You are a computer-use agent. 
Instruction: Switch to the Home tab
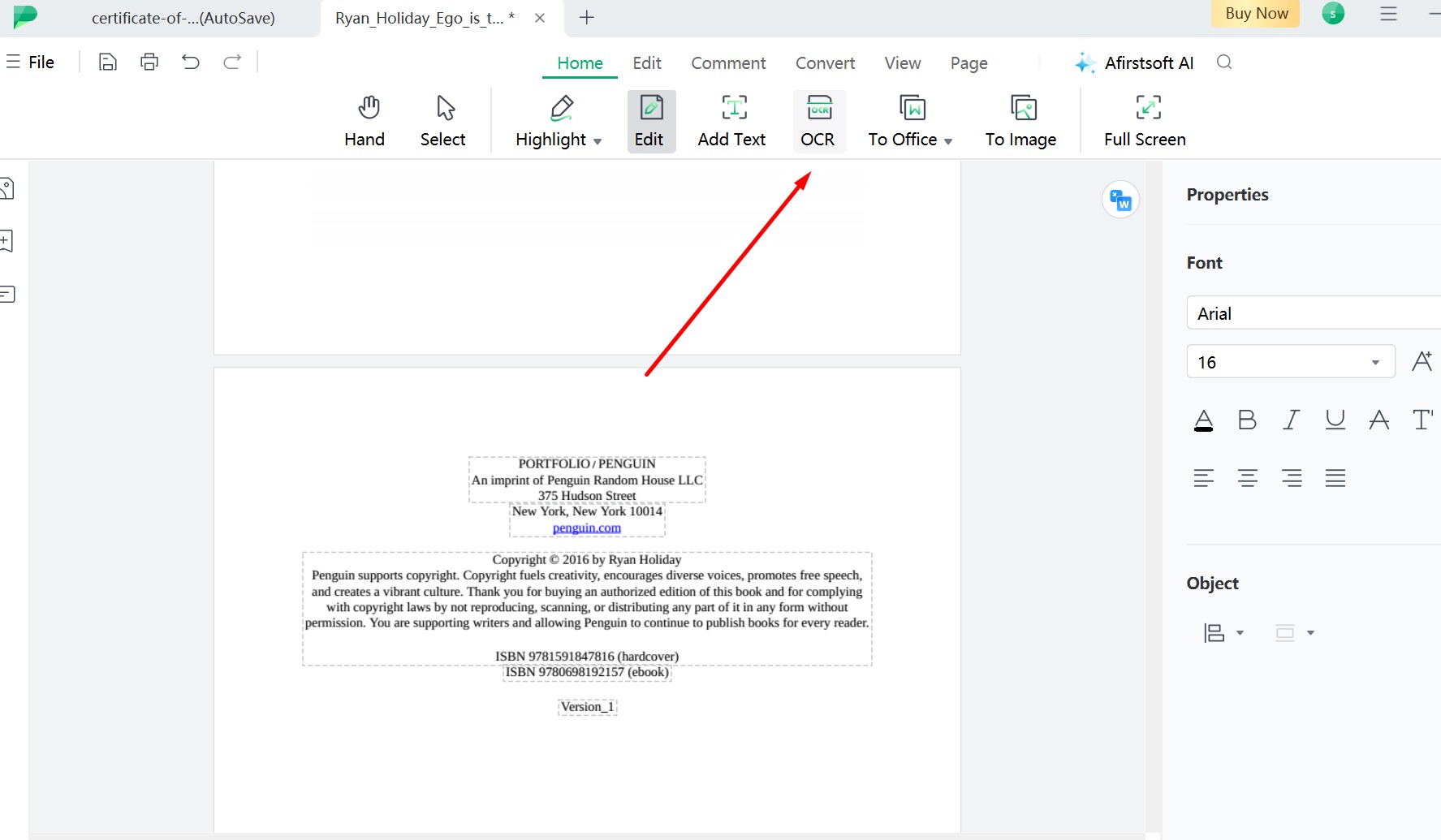(580, 63)
